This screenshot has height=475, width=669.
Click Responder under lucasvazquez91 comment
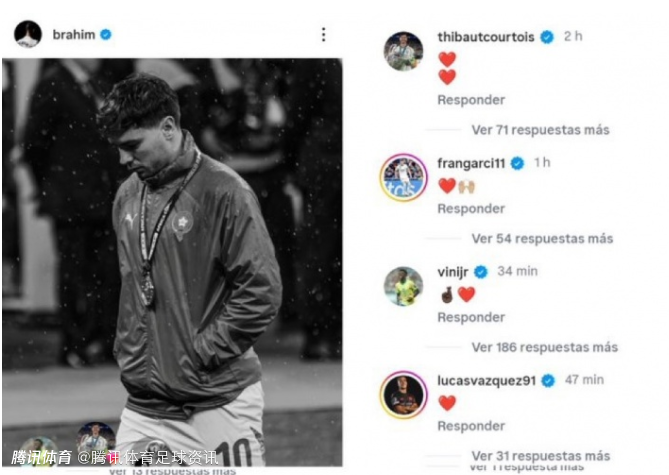click(x=471, y=426)
